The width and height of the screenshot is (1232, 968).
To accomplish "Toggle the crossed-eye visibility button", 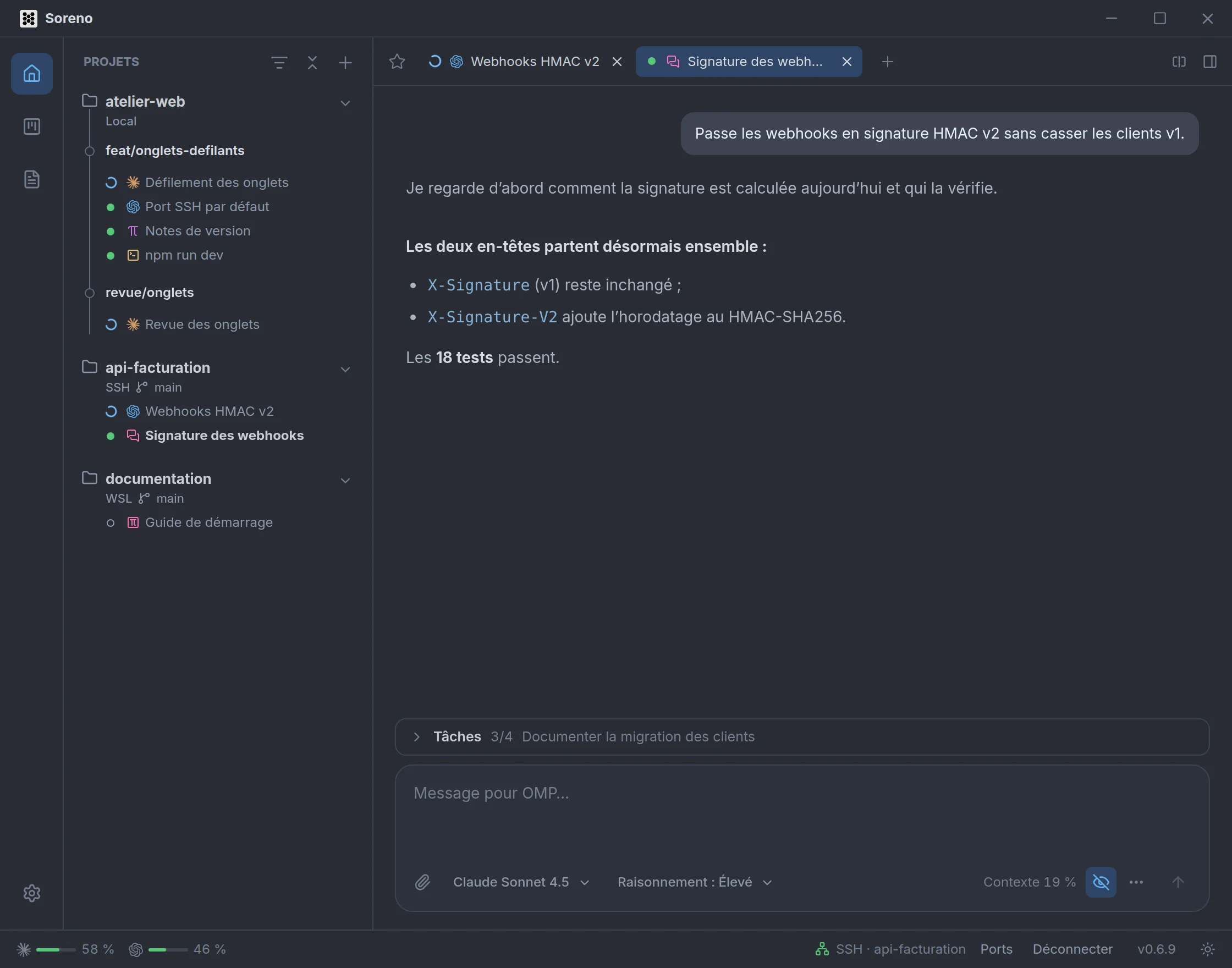I will [x=1101, y=882].
